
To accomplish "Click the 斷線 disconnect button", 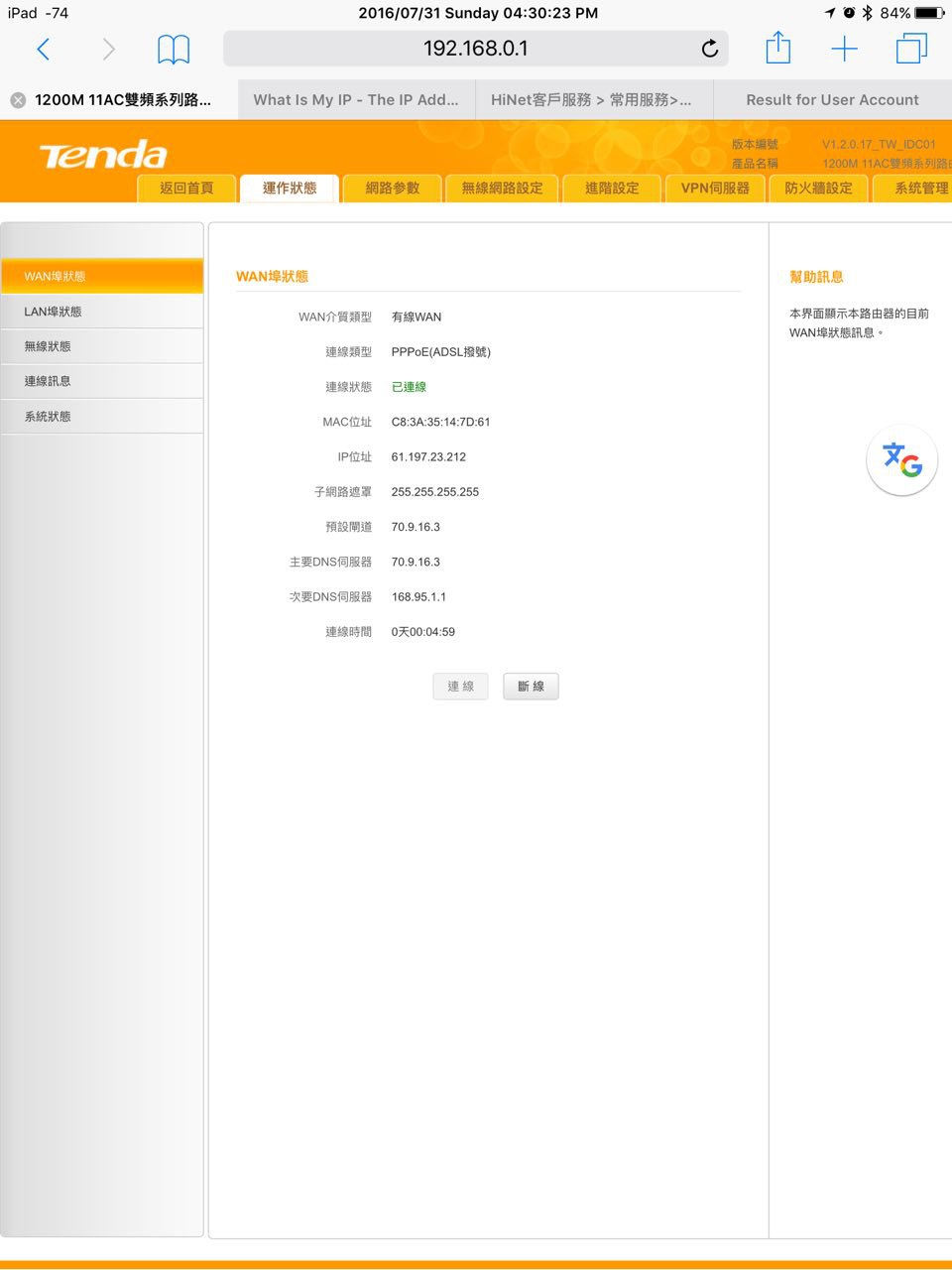I will (x=531, y=687).
